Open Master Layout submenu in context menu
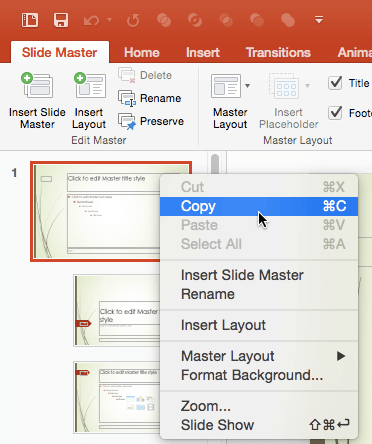Screen dimensions: 372x444 pyautogui.click(x=259, y=356)
